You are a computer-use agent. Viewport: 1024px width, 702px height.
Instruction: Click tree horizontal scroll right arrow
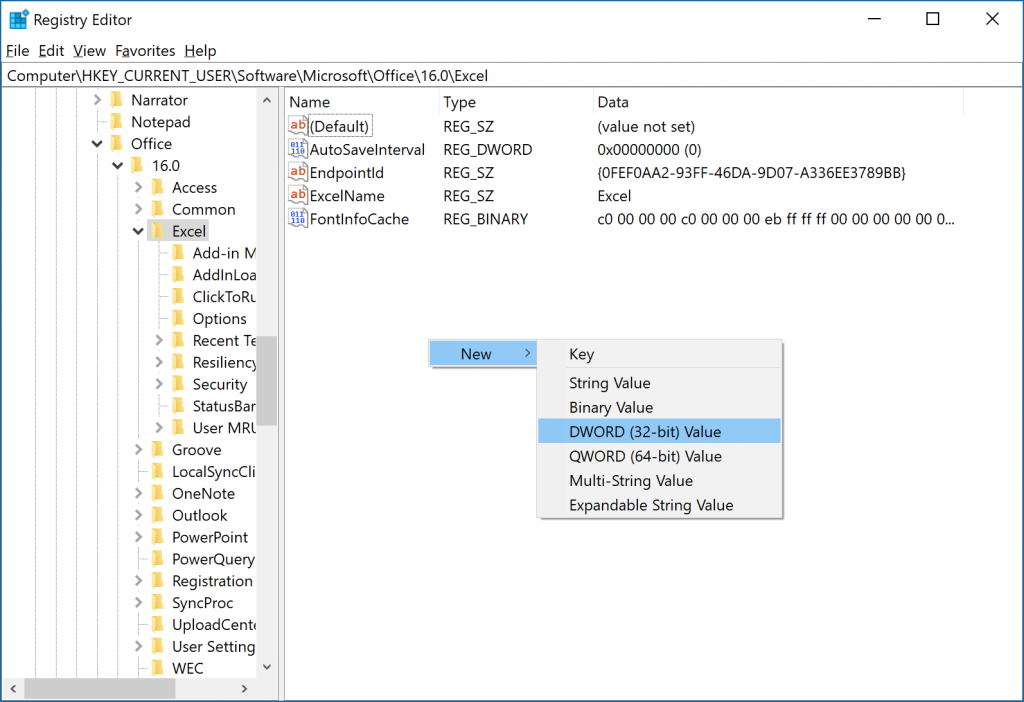tap(244, 688)
